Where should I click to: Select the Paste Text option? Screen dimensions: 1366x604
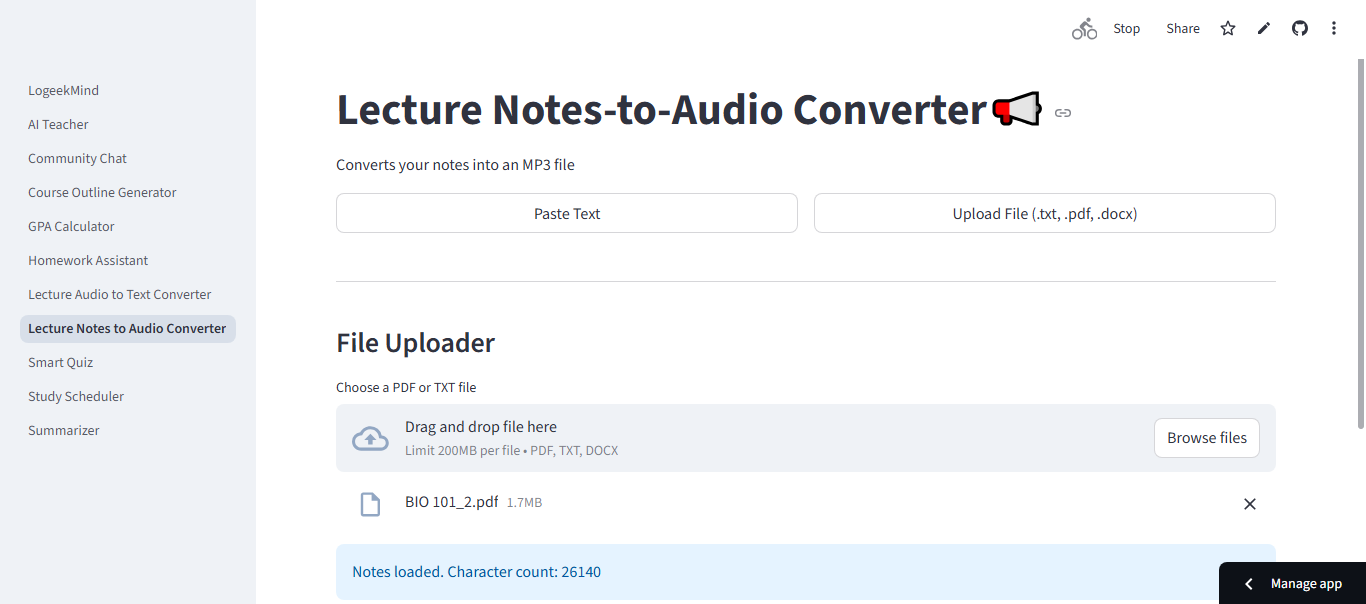pyautogui.click(x=566, y=212)
